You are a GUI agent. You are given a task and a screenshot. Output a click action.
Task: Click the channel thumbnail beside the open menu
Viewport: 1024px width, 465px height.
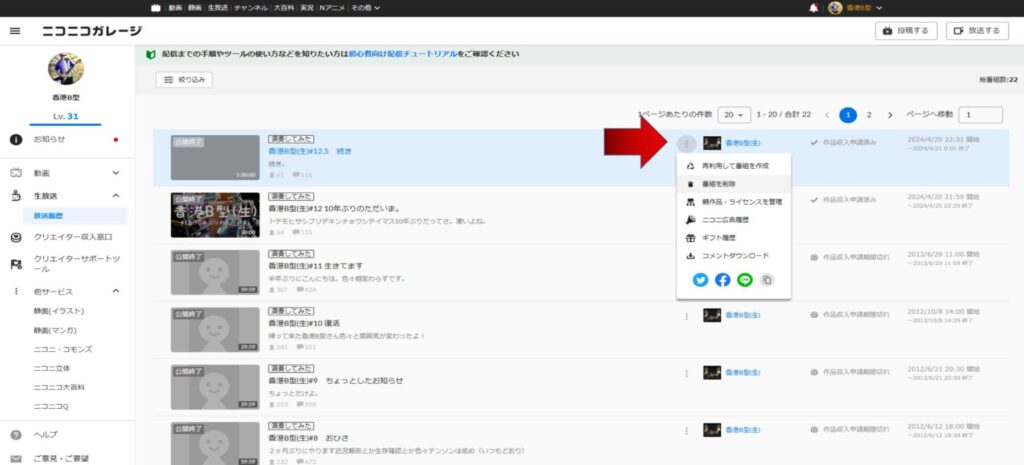712,143
